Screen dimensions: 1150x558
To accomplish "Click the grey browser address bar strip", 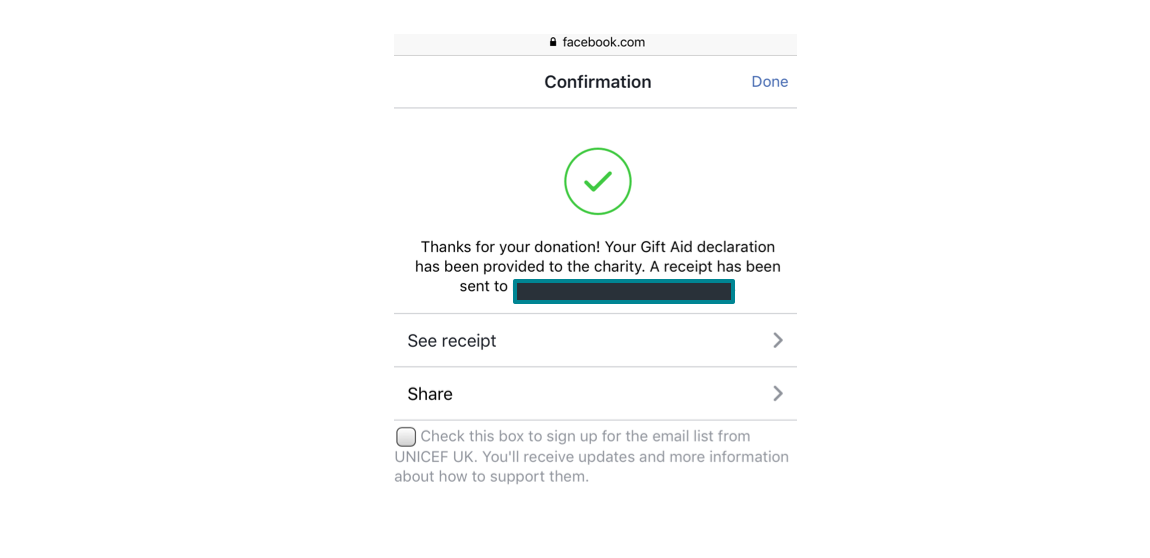I will 596,44.
